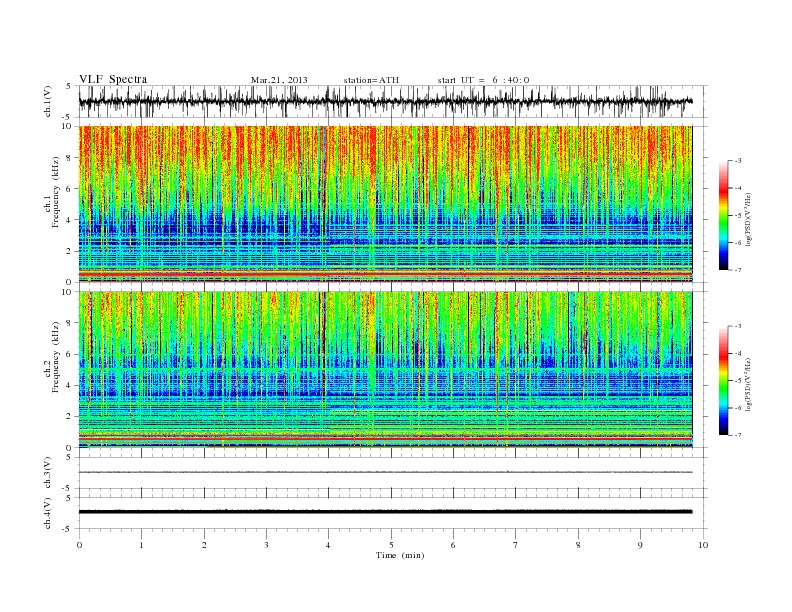Screen dimensions: 792x612
Task: Click the time axis tick label "5"
Action: pos(391,545)
